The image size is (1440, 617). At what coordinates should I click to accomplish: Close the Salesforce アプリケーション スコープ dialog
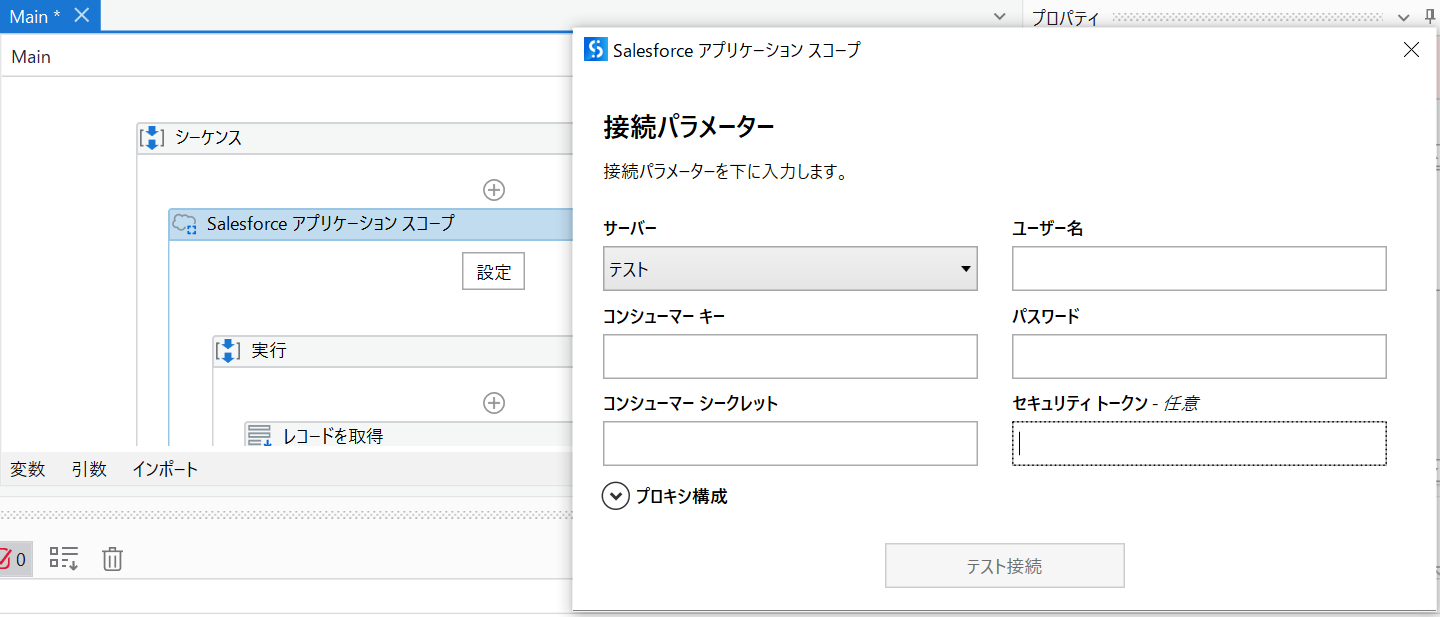point(1411,50)
